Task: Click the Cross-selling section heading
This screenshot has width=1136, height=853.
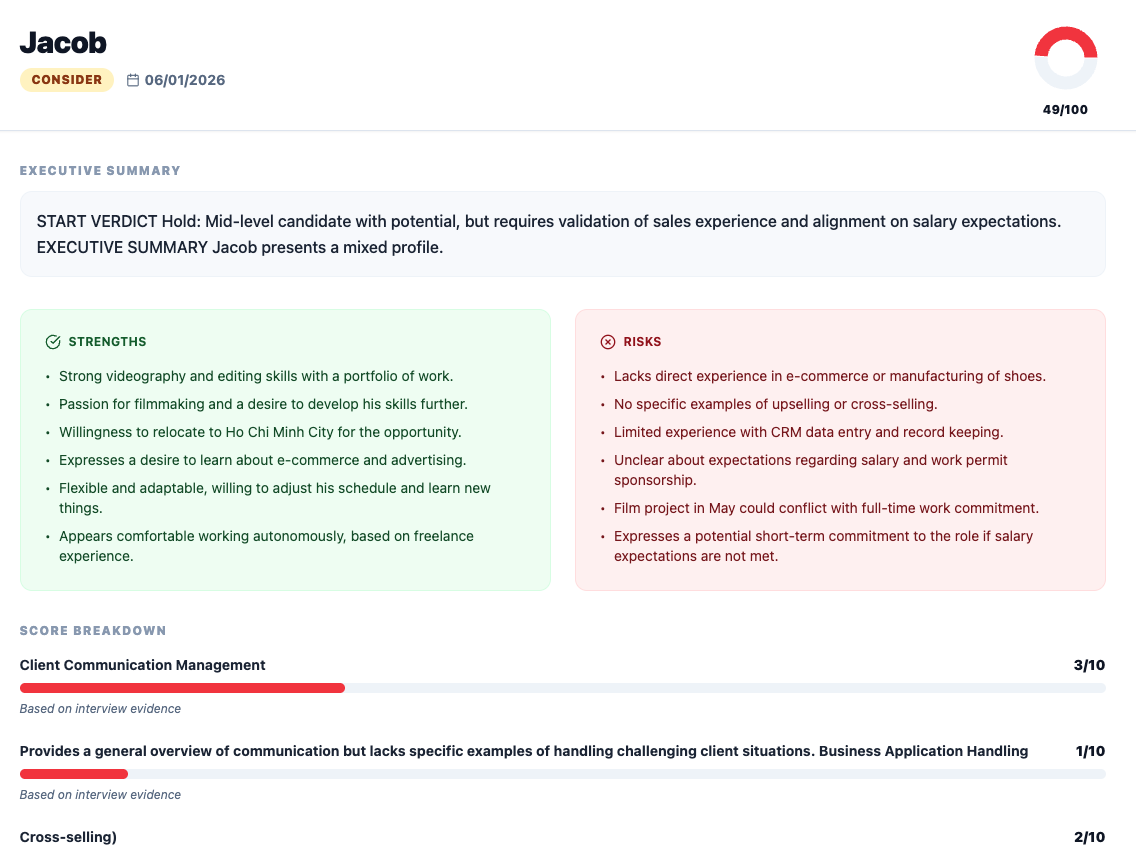Action: (67, 836)
